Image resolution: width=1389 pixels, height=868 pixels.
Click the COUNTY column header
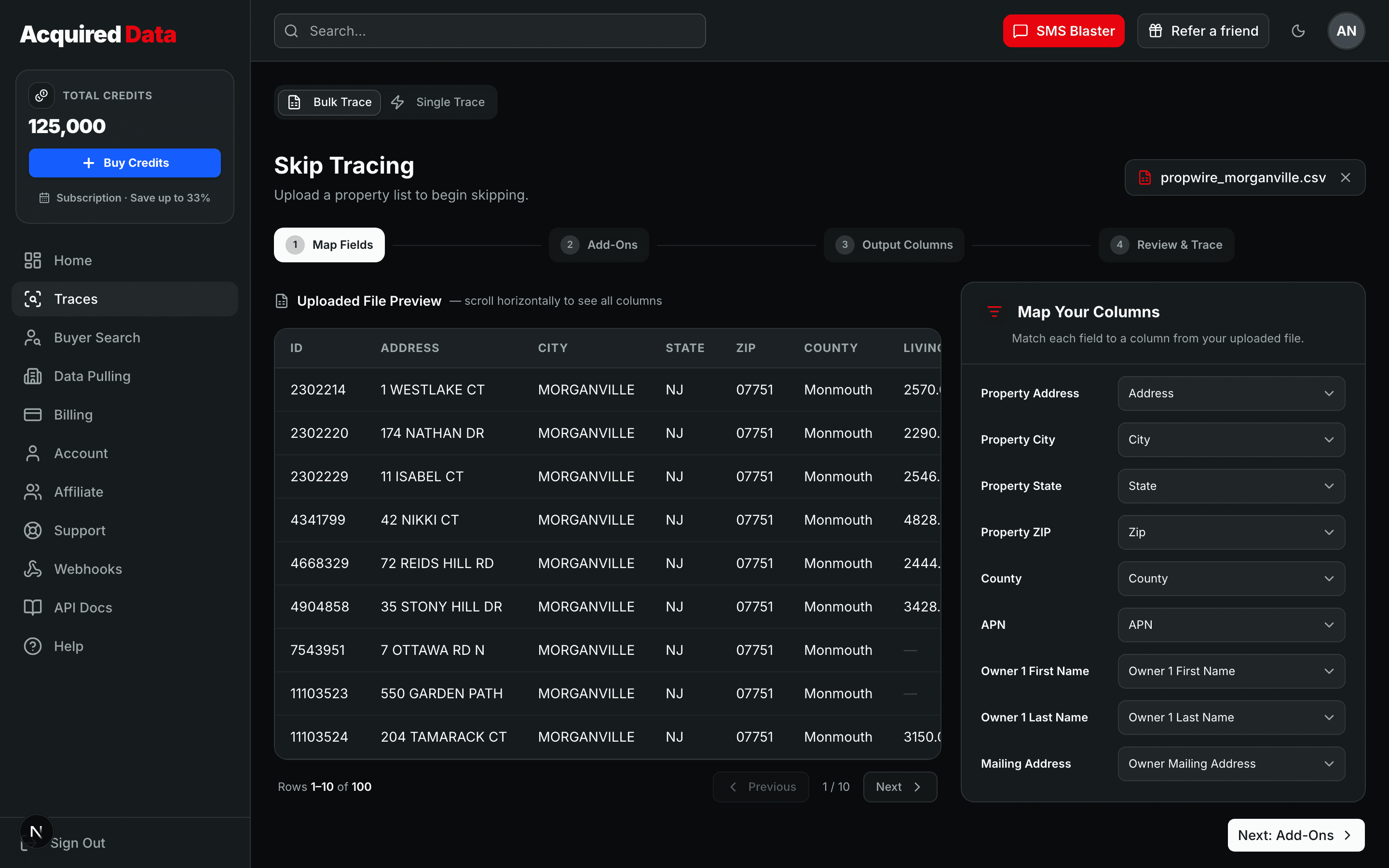(831, 348)
